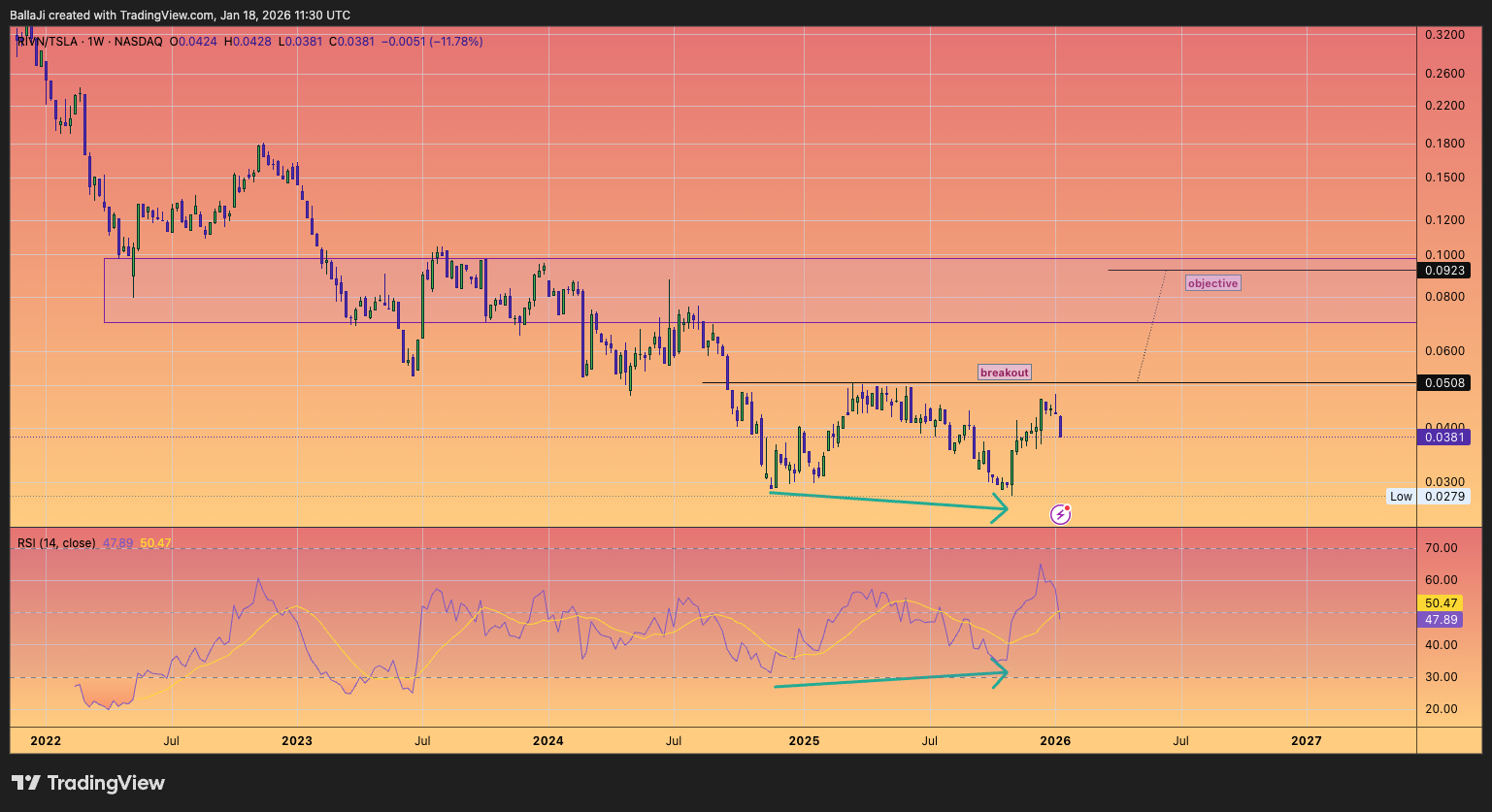Click the 0.0508 price axis tag

(1443, 382)
